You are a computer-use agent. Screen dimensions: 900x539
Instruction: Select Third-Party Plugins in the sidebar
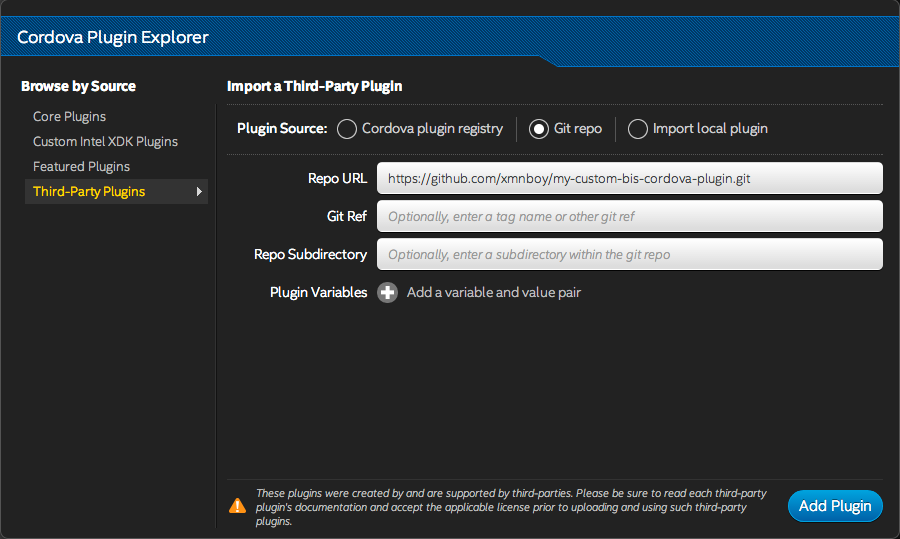89,192
